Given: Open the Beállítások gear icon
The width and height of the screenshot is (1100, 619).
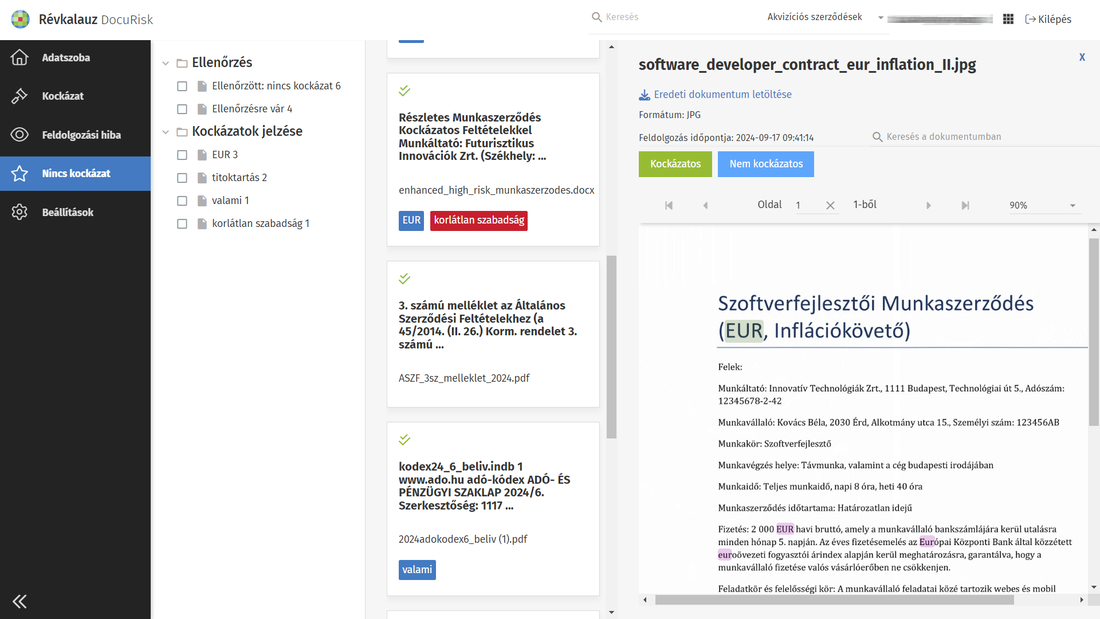Looking at the screenshot, I should point(19,212).
